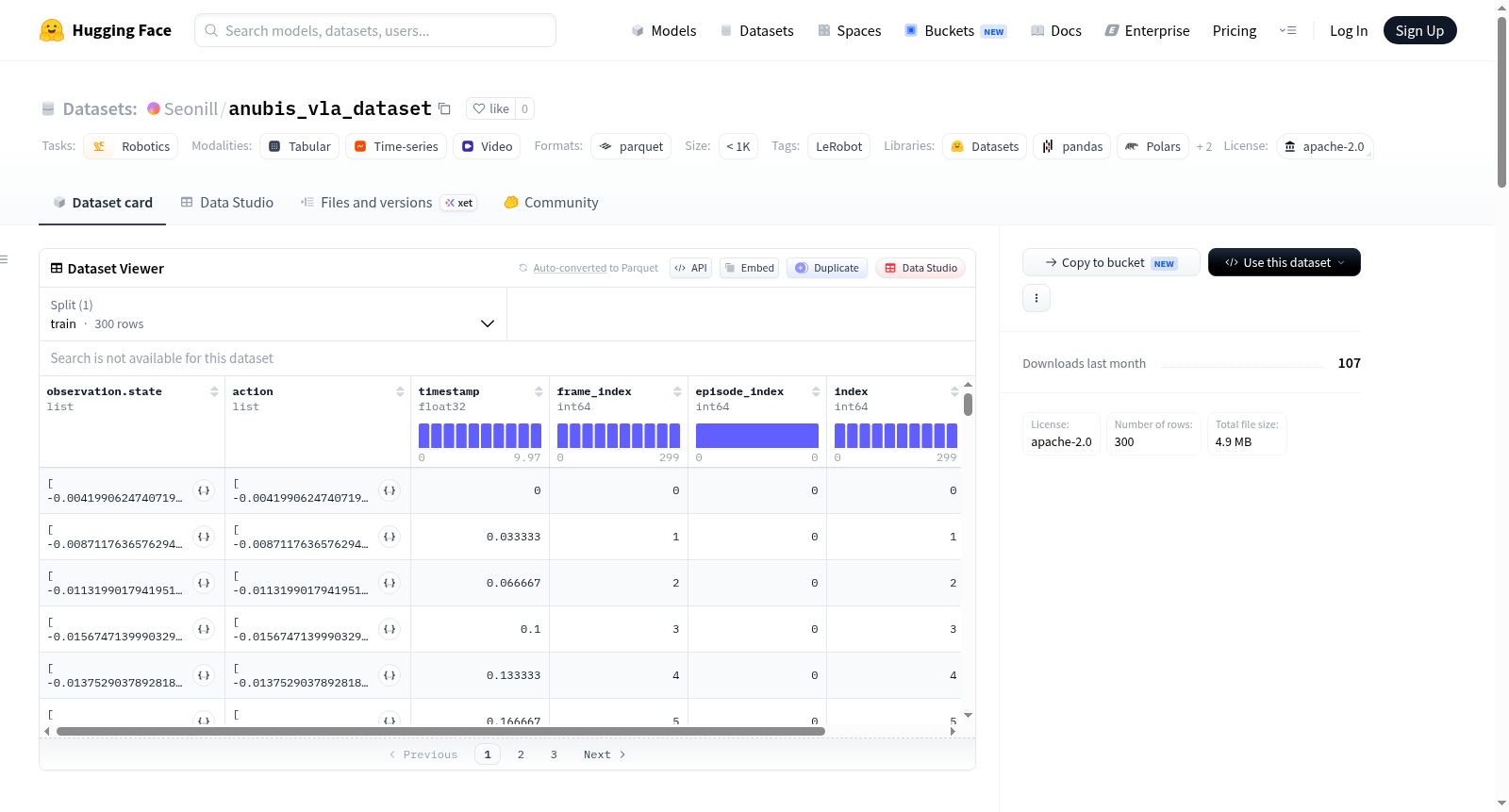Open the Docs page
1509x812 pixels.
[1056, 30]
